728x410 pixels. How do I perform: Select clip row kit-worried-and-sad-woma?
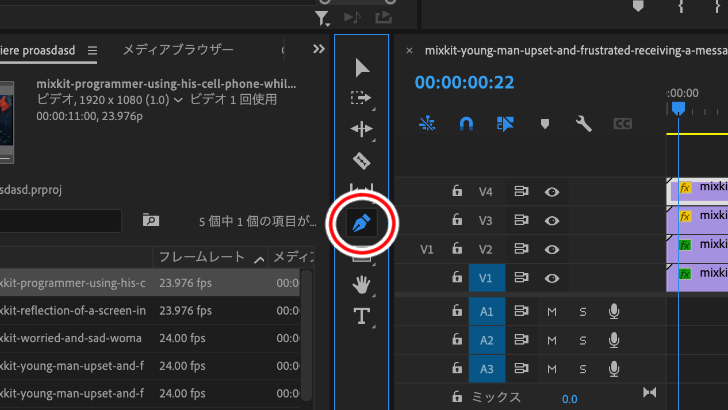[150, 338]
